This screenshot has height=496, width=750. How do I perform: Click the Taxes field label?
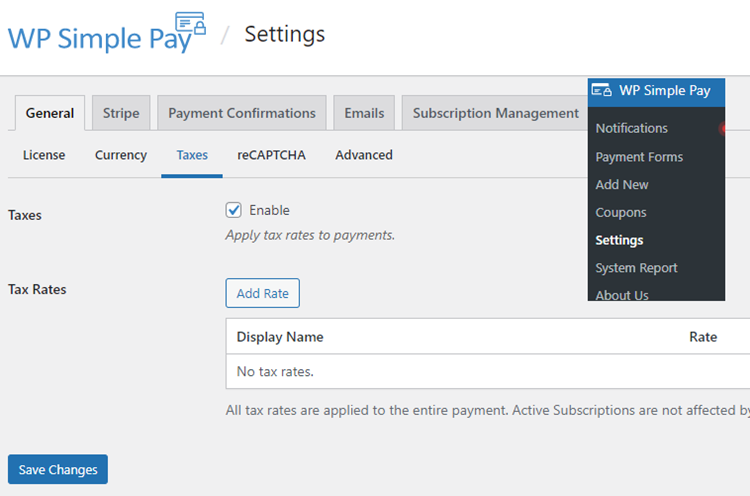coord(24,215)
